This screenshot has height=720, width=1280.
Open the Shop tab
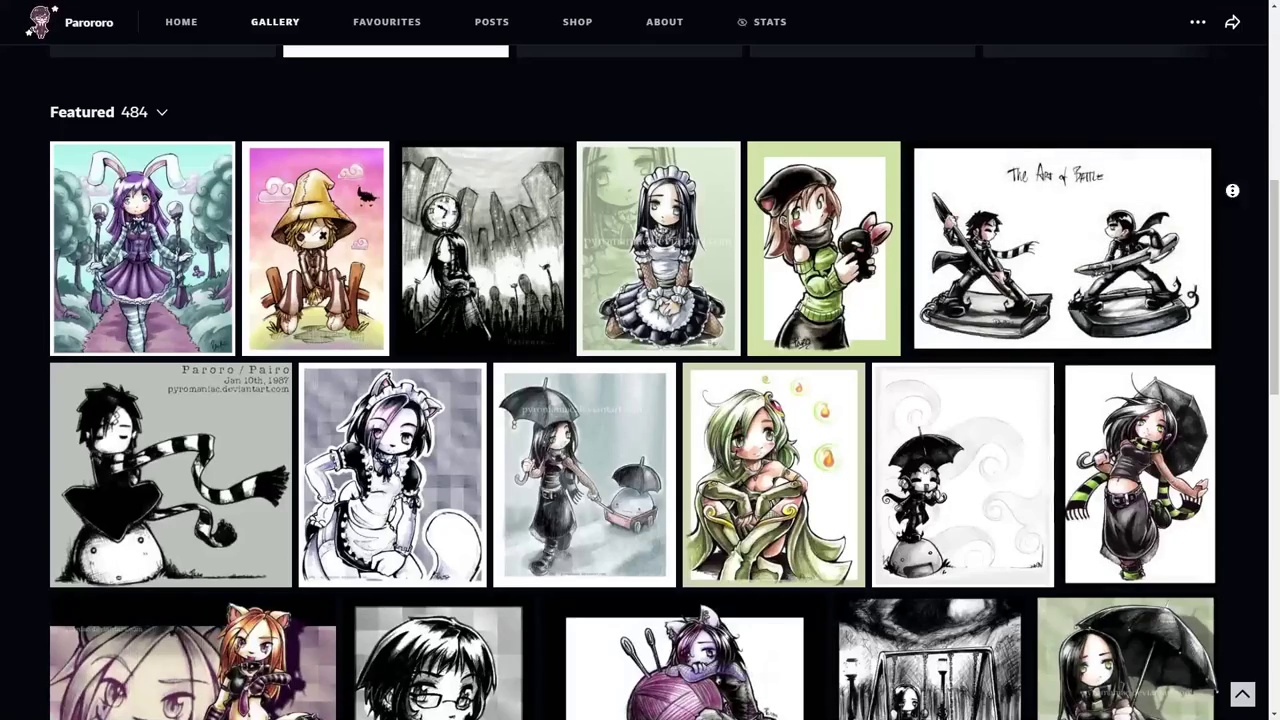[x=577, y=22]
